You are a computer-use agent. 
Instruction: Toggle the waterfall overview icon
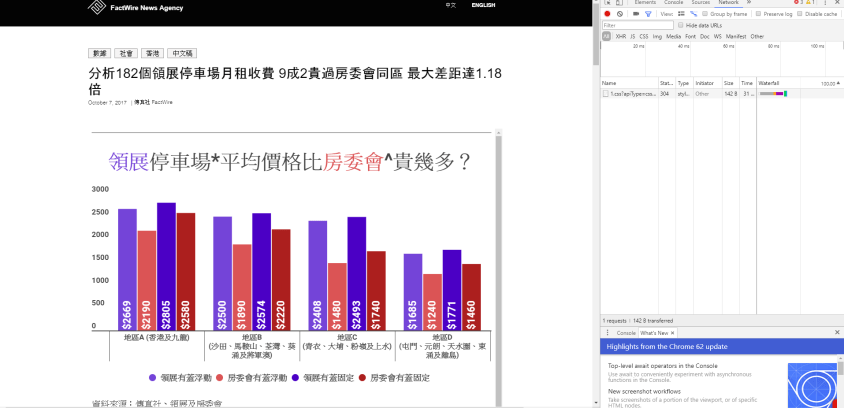point(691,14)
